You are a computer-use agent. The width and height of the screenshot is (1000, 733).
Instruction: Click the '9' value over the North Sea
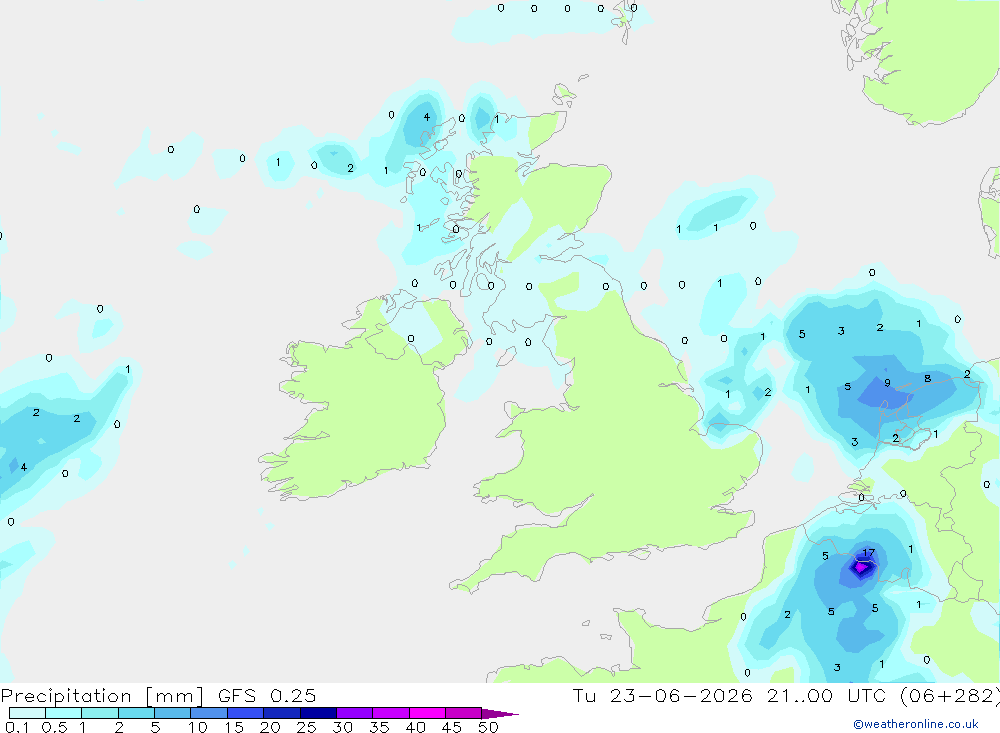click(x=887, y=383)
